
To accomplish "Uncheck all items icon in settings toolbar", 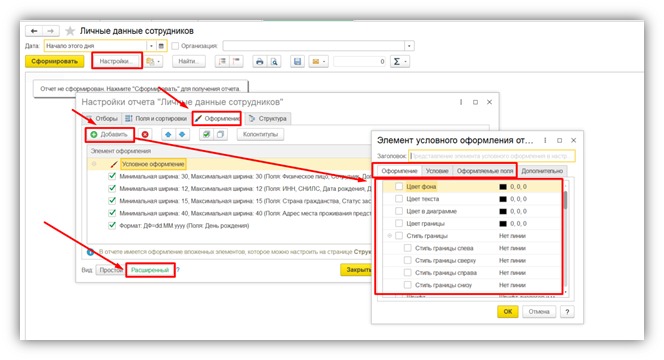I will coord(220,134).
